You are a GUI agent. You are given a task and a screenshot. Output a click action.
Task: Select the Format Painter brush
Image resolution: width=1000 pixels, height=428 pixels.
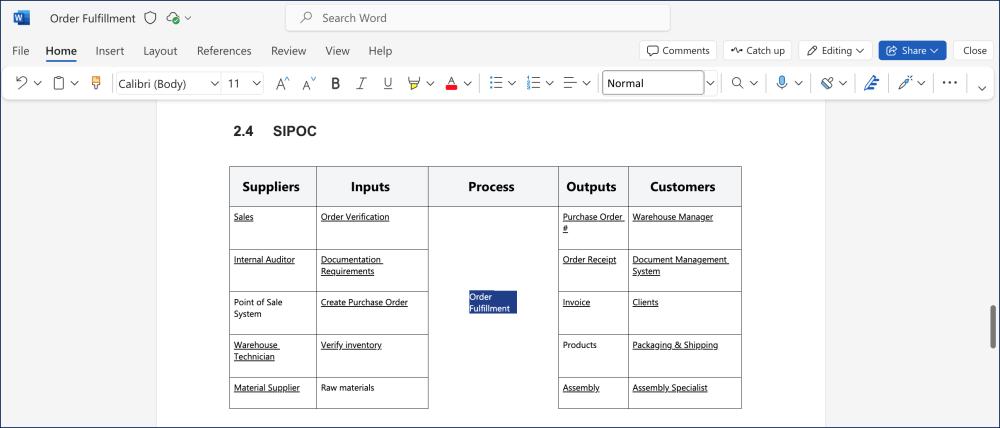[96, 84]
